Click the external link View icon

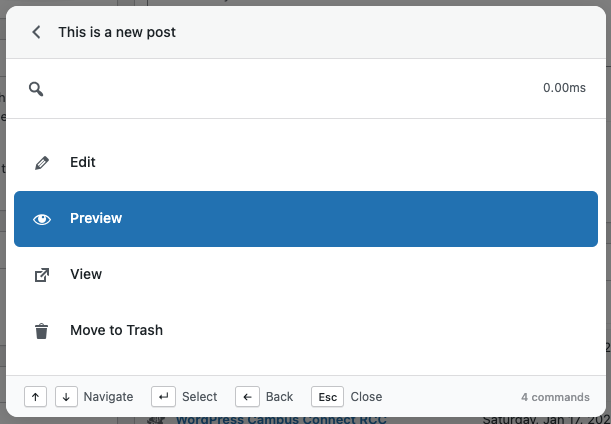42,275
